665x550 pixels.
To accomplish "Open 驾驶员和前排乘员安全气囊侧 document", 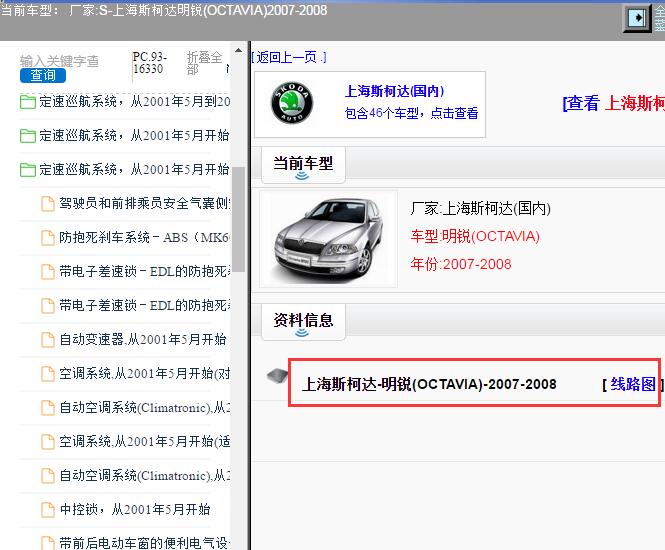I will (x=145, y=204).
